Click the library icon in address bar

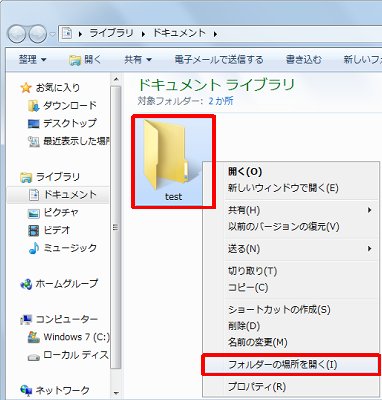pyautogui.click(x=67, y=33)
